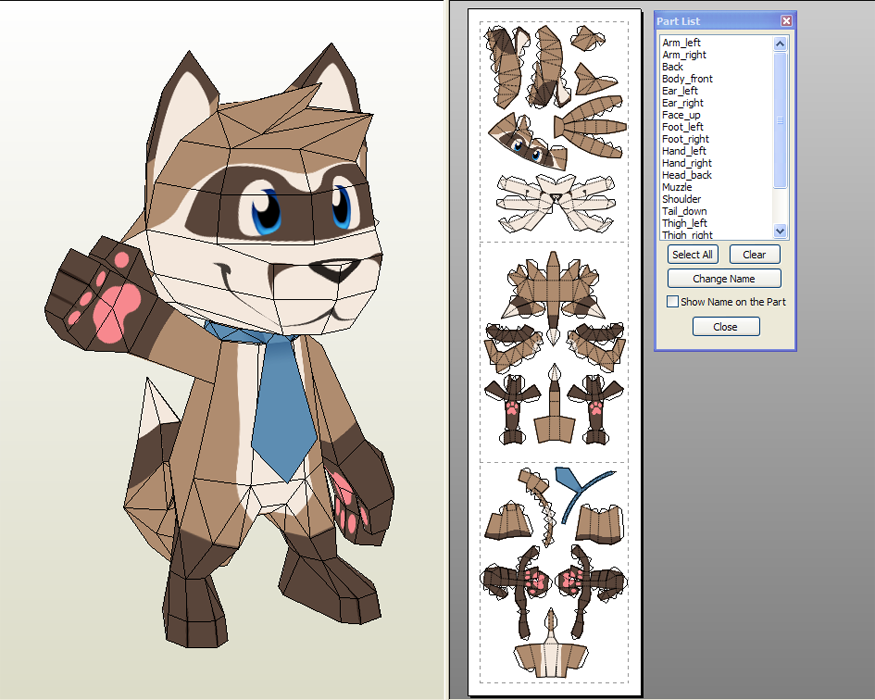Close the Part List with Close button
Screen dimensions: 875x700
725,327
